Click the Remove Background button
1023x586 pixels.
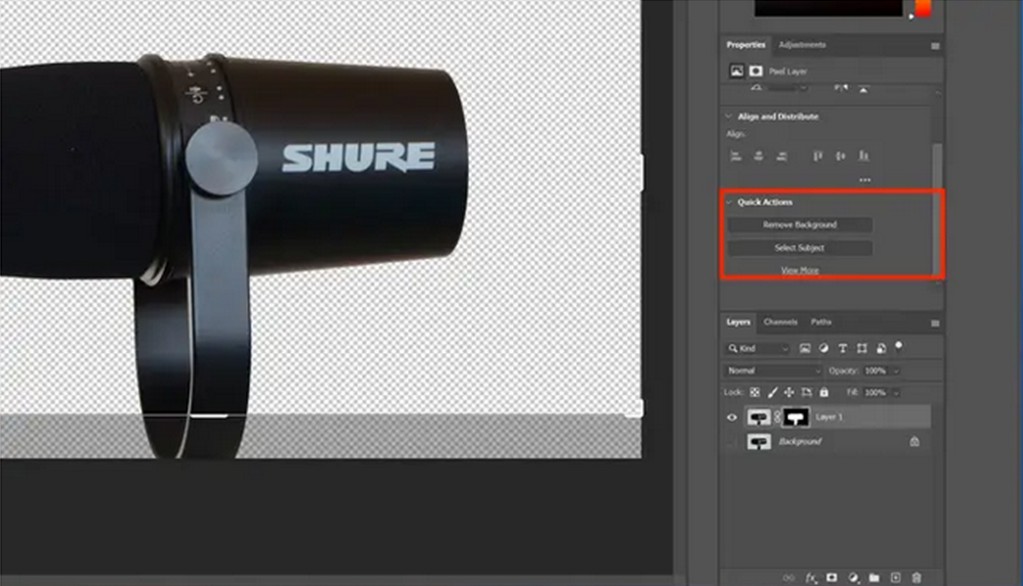pyautogui.click(x=799, y=224)
